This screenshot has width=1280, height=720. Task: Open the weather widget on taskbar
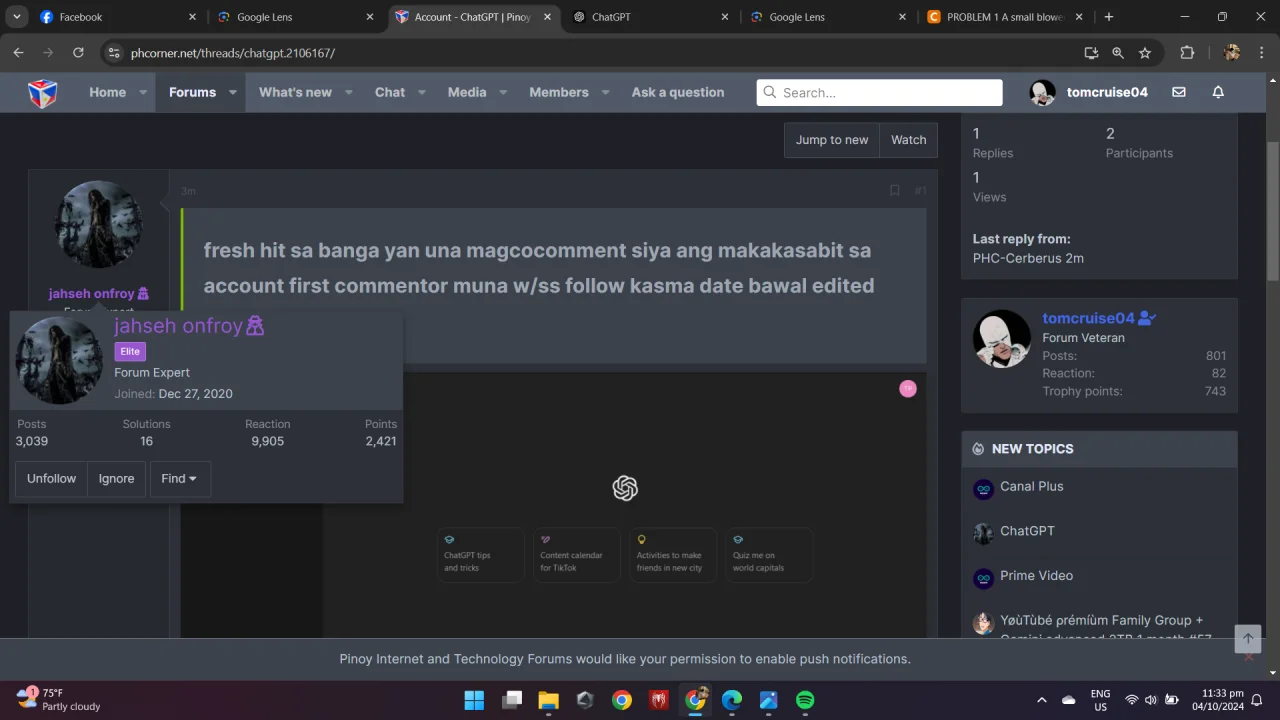tap(60, 699)
